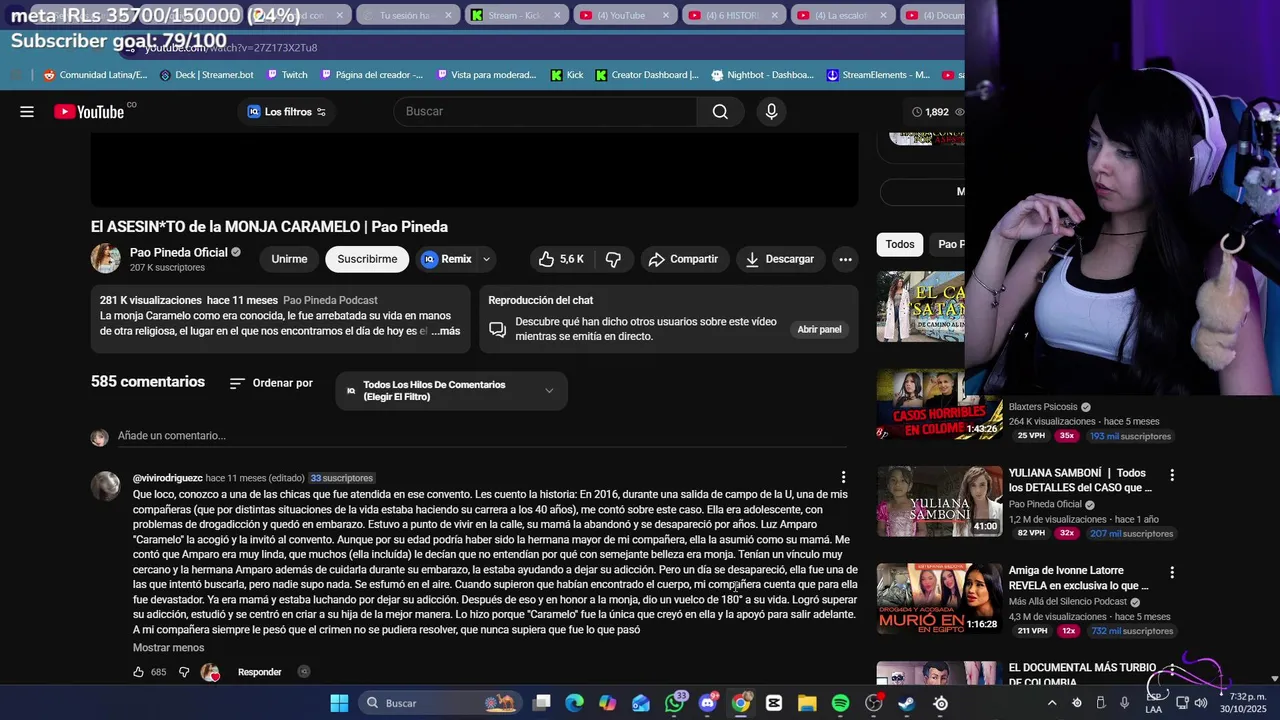Open Spotify from the taskbar
Image resolution: width=1280 pixels, height=720 pixels.
click(x=840, y=703)
